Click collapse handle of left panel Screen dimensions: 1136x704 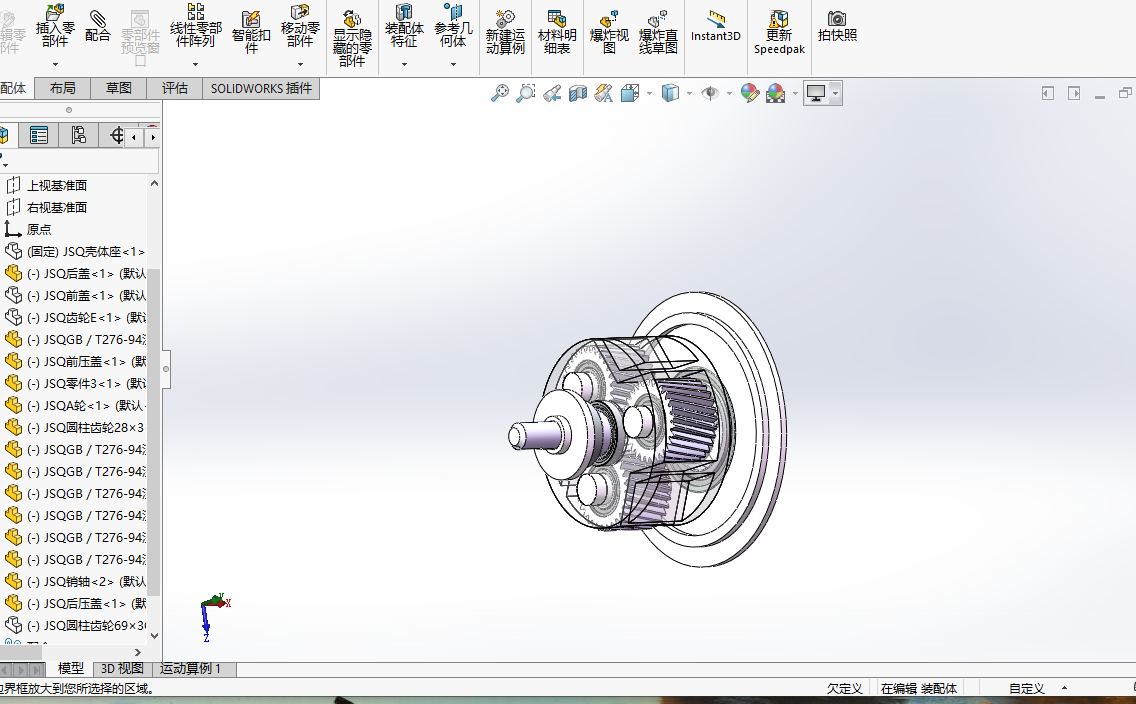(166, 369)
